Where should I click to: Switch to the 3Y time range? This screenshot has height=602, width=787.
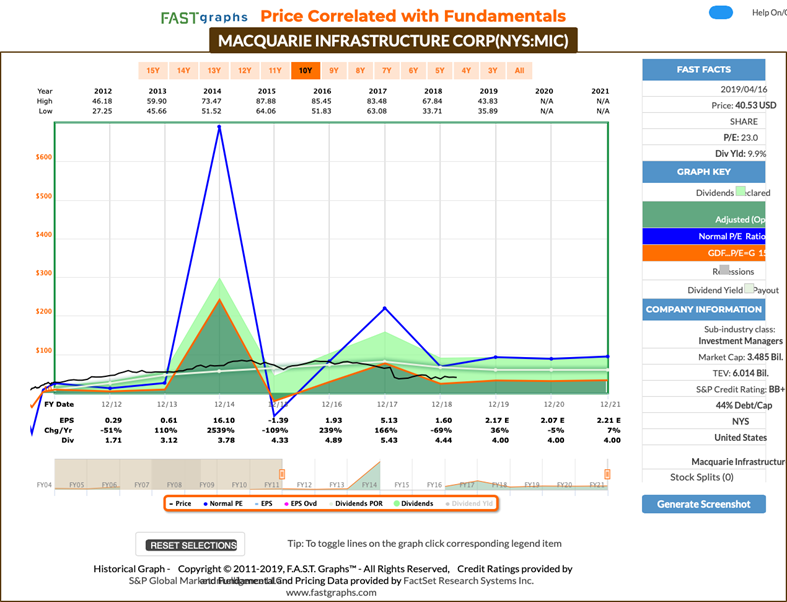point(493,71)
